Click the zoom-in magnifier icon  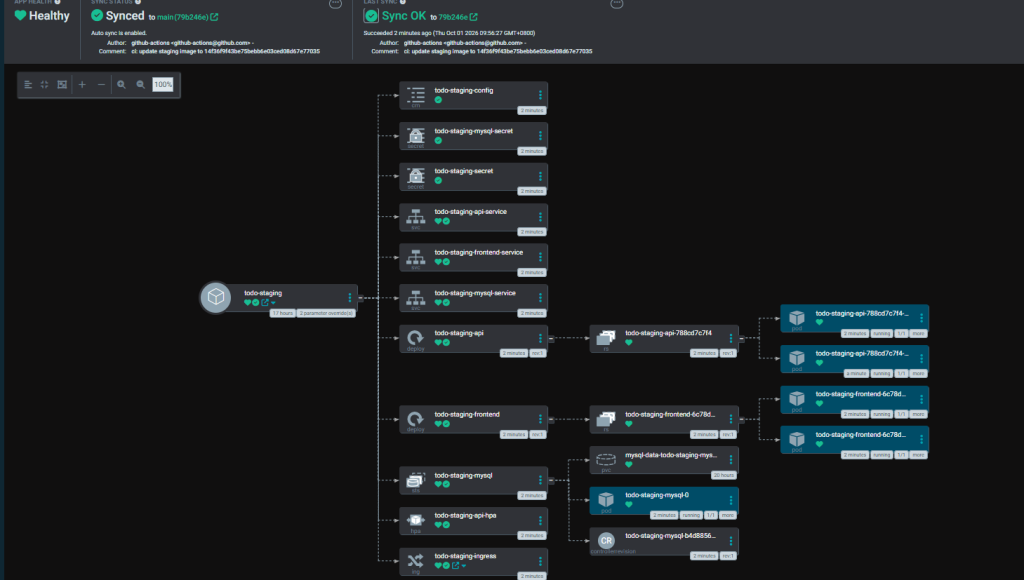[121, 84]
